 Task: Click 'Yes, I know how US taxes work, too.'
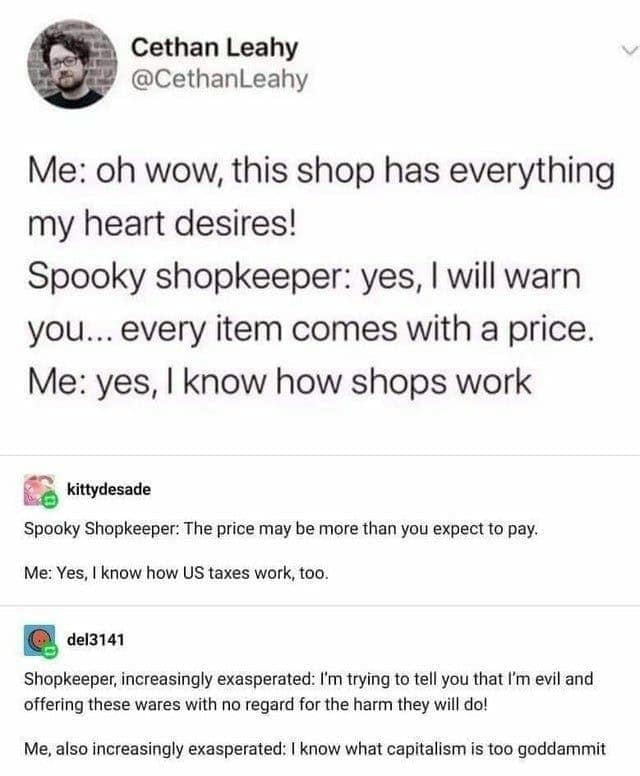coord(192,573)
